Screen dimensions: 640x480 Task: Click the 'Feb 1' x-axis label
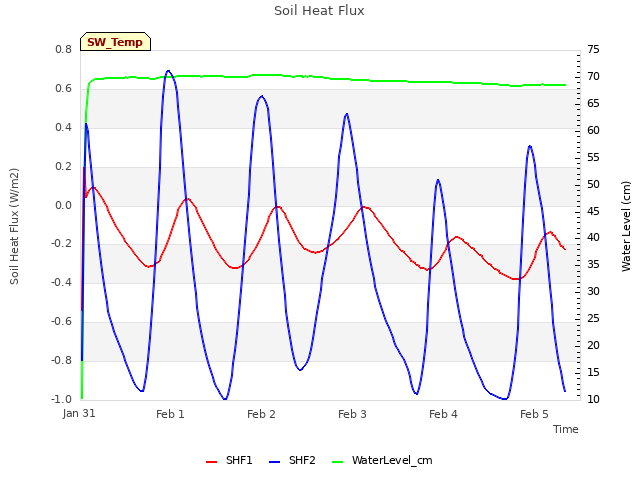(170, 414)
